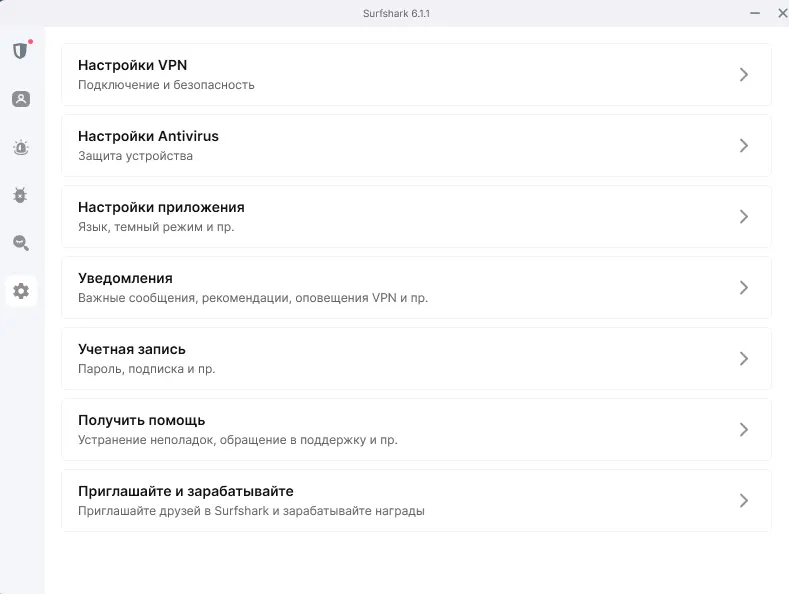Expand the Настройки VPN chevron arrow
This screenshot has width=789, height=594.
point(743,75)
